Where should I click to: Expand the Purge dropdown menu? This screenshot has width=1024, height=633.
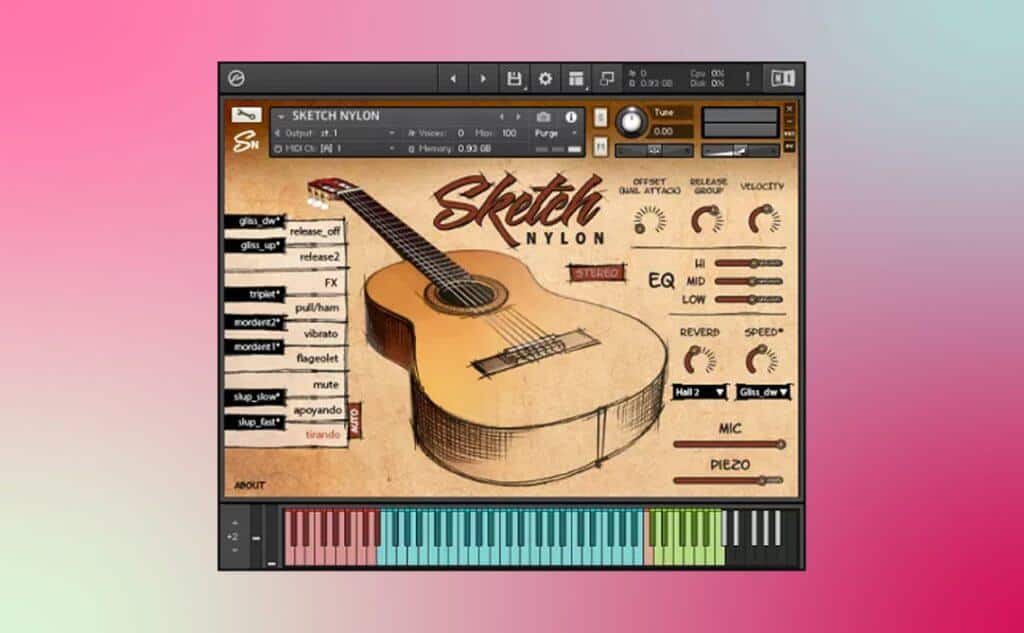(556, 132)
